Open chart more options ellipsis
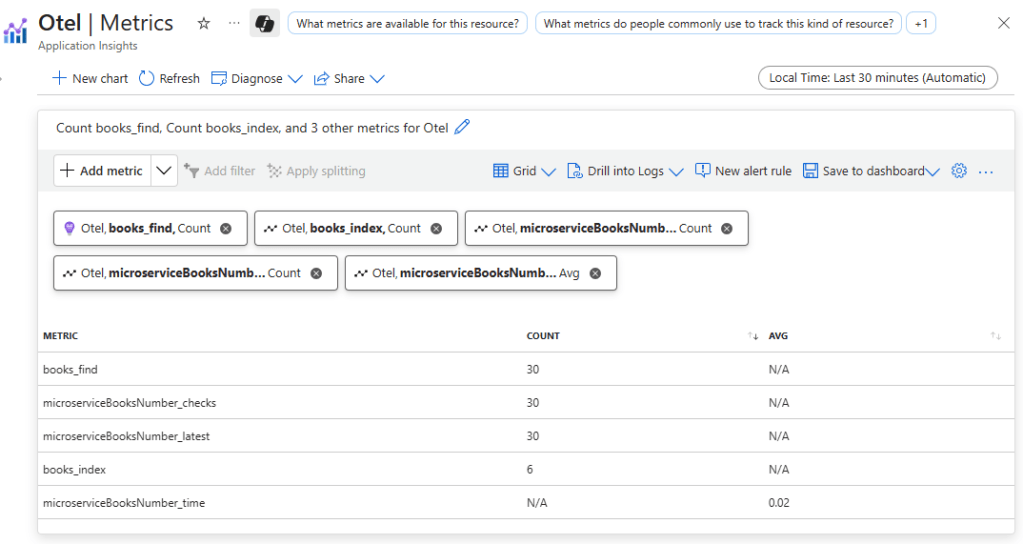The width and height of the screenshot is (1023, 544). click(x=986, y=171)
